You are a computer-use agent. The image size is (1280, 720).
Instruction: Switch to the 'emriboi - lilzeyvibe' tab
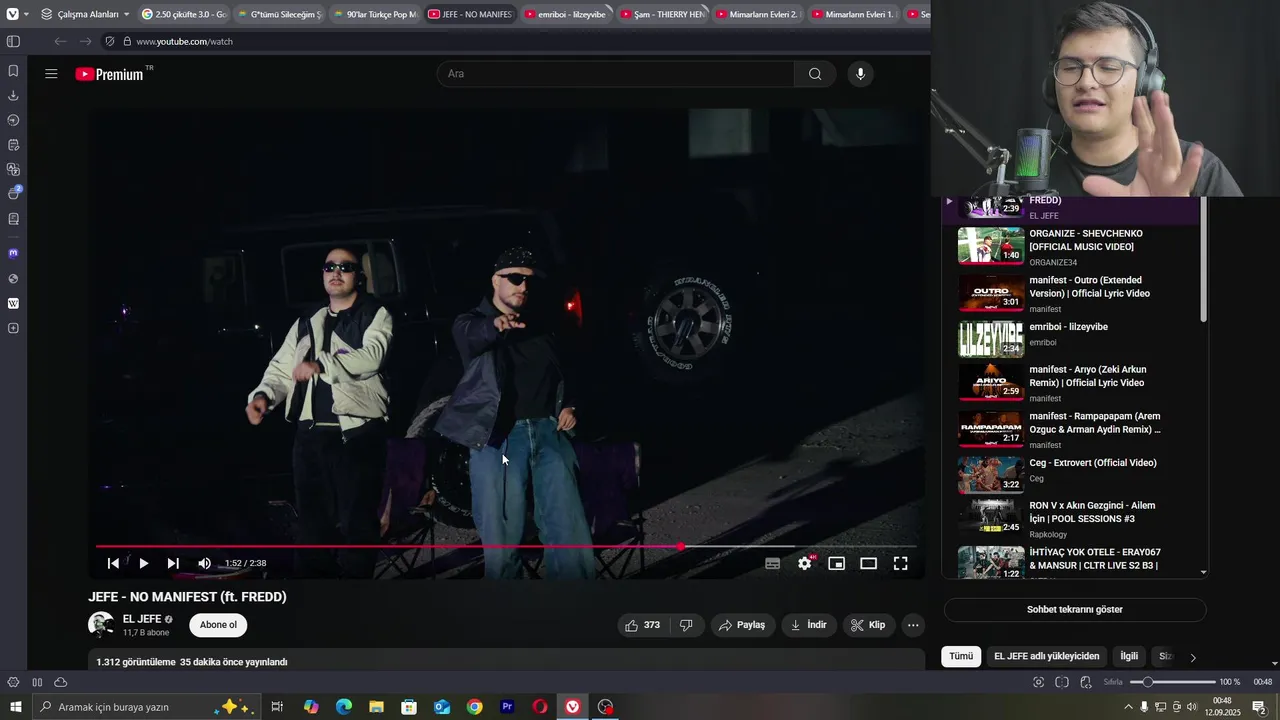coord(565,14)
